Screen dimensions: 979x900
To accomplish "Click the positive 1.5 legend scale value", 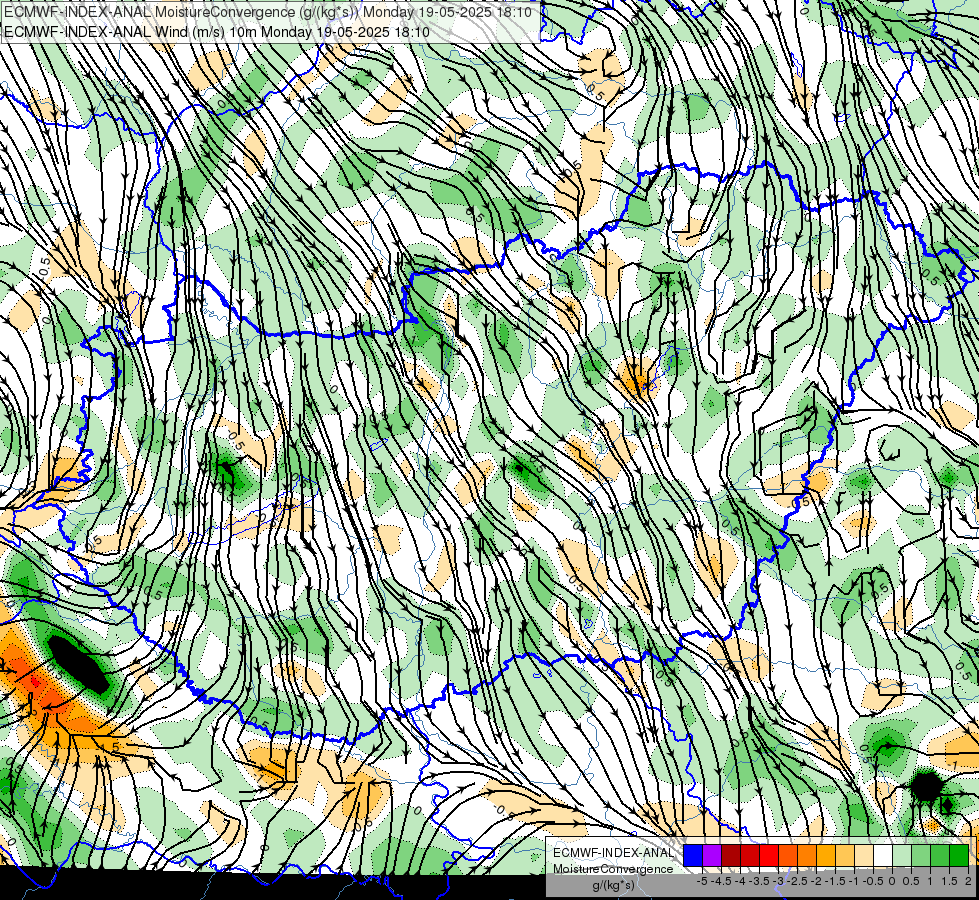I will coord(949,881).
